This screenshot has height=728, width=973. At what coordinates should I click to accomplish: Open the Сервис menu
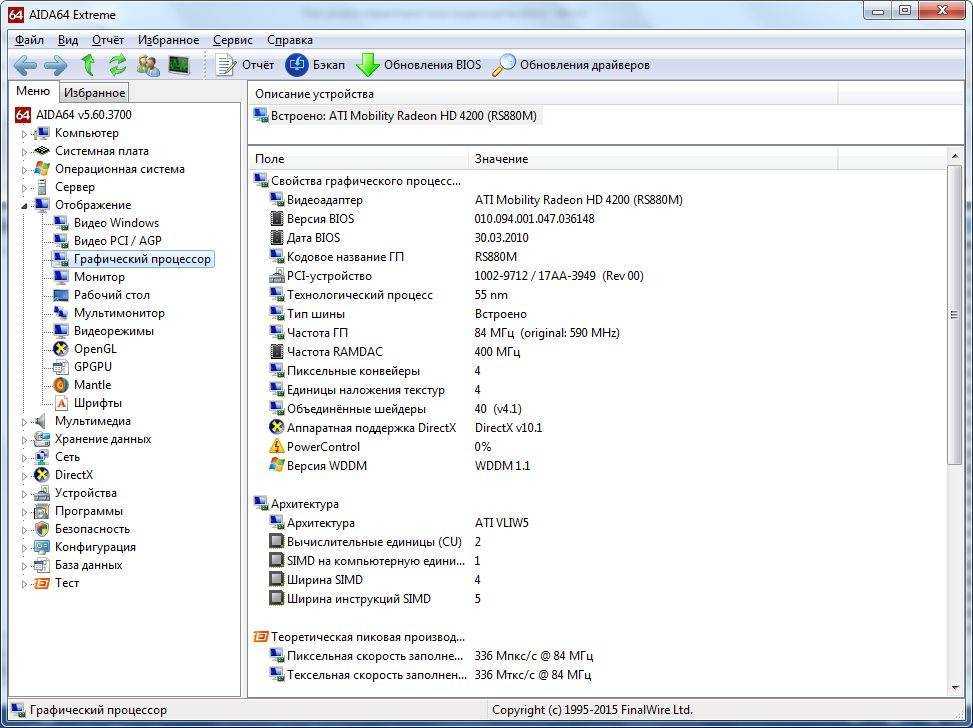pos(233,40)
